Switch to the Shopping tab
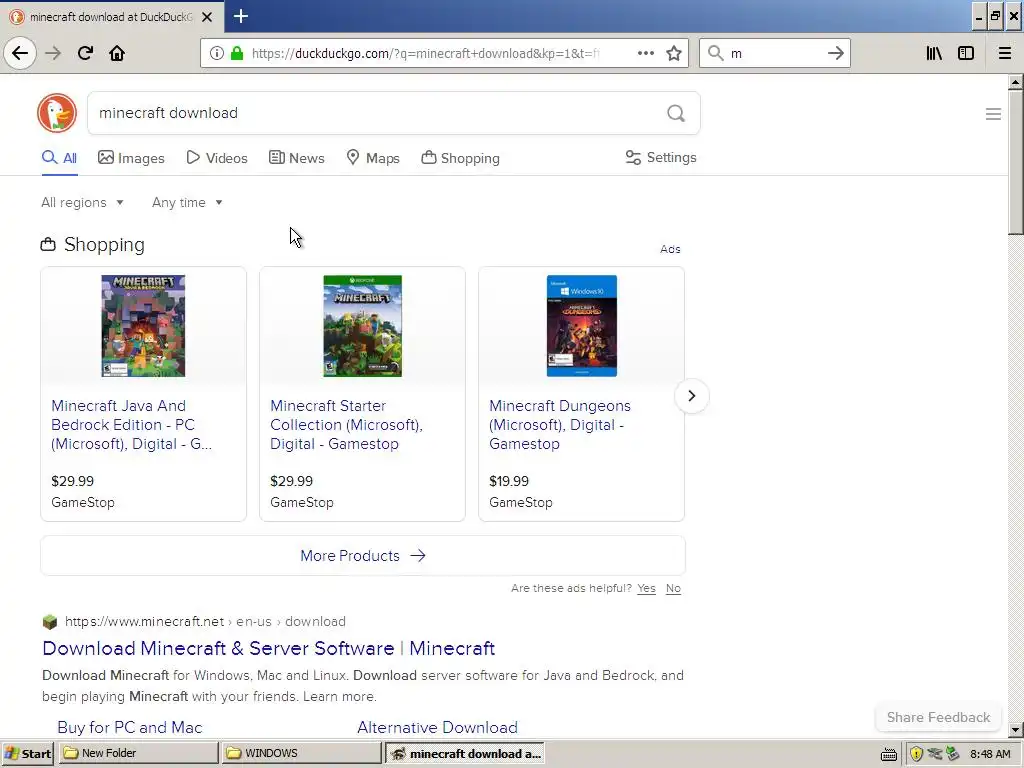This screenshot has height=768, width=1024. pyautogui.click(x=460, y=158)
